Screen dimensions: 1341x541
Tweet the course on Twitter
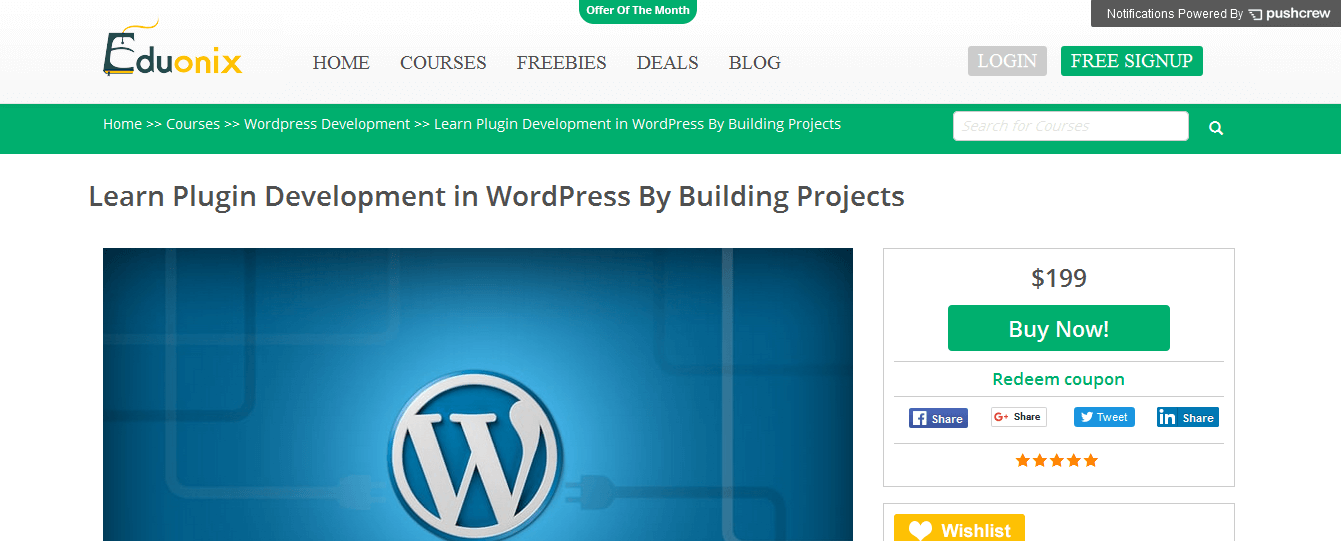pyautogui.click(x=1104, y=417)
